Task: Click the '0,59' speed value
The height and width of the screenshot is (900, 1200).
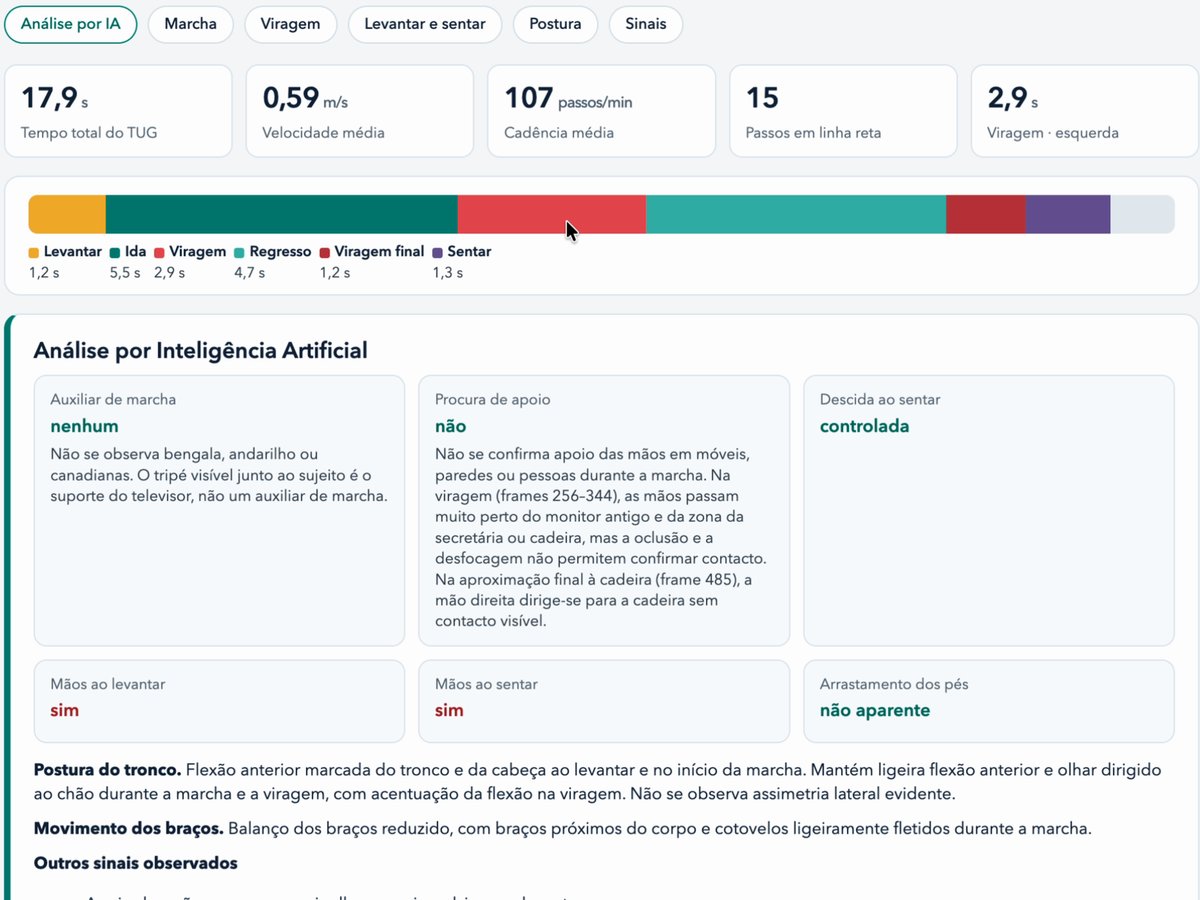Action: [290, 98]
